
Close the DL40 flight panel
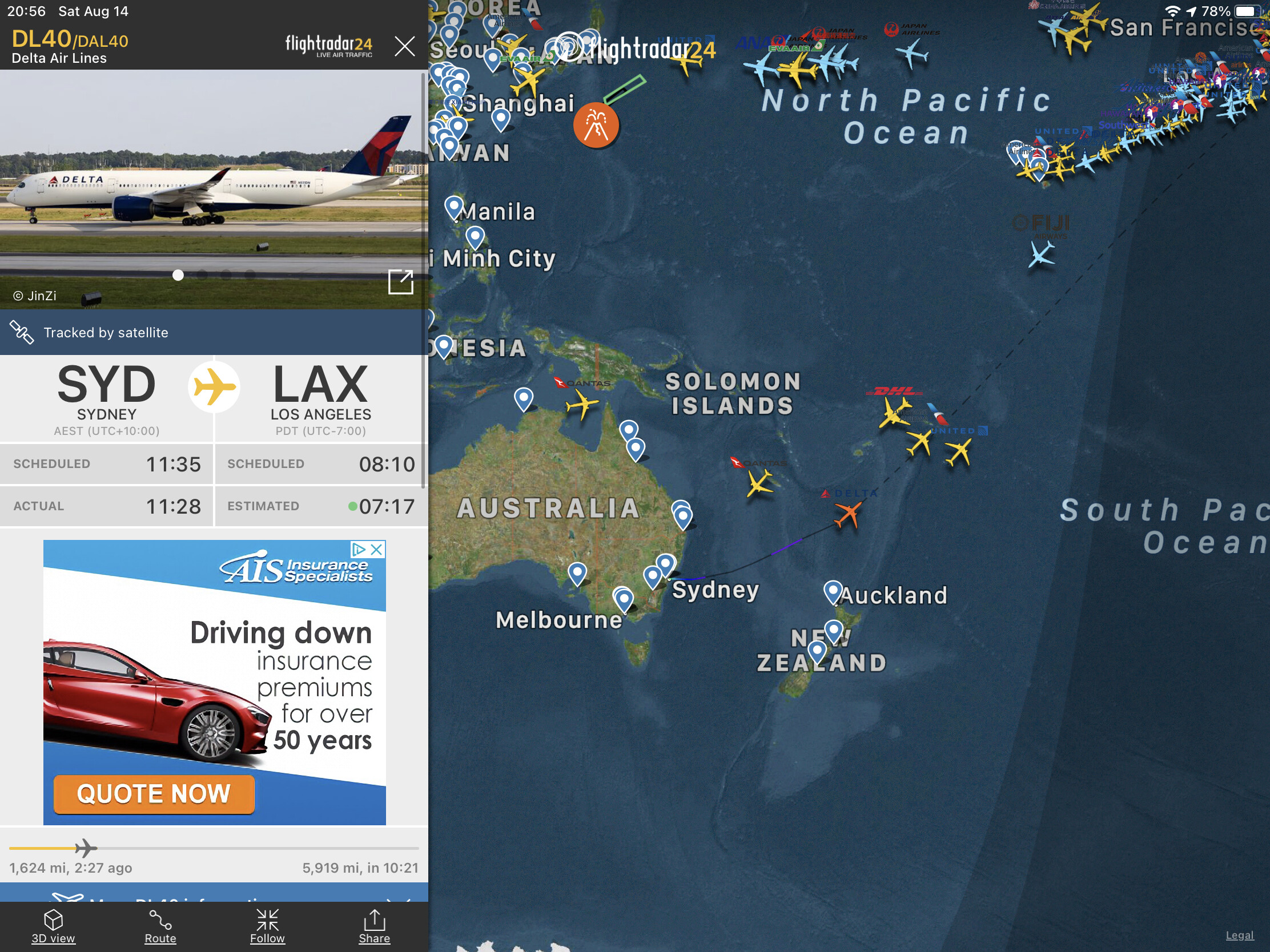pos(404,46)
